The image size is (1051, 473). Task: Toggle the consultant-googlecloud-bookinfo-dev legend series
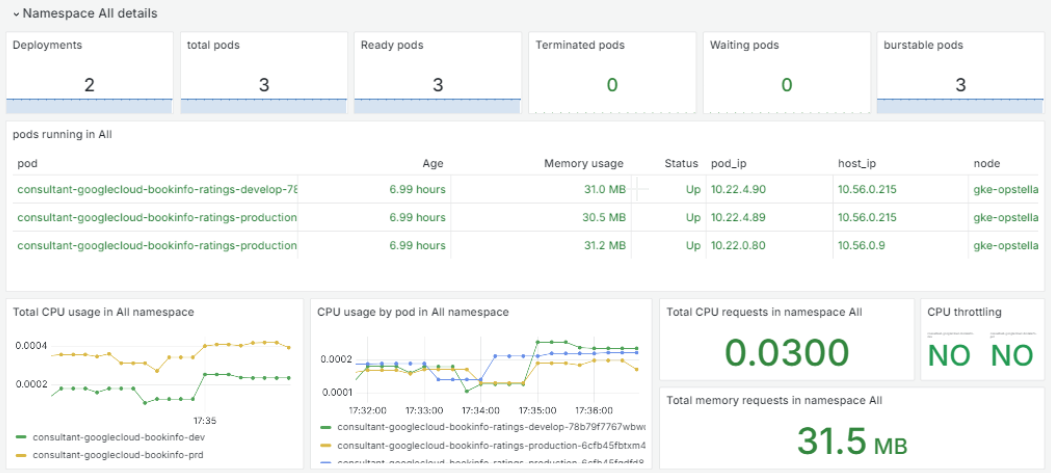(x=119, y=437)
